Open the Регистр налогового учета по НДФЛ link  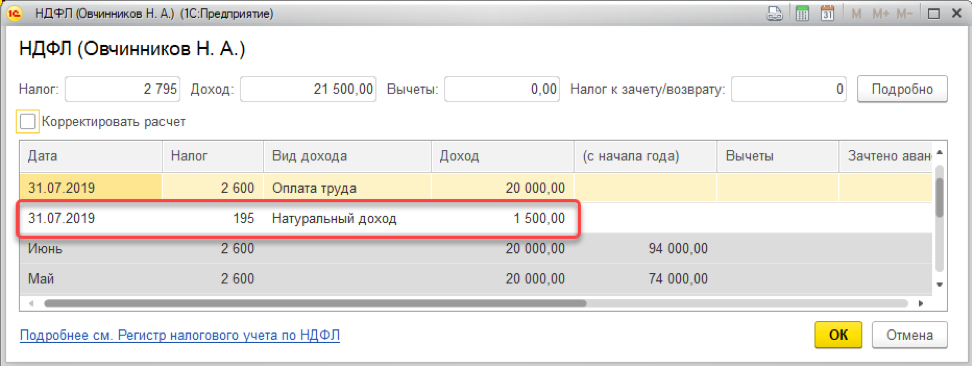point(180,336)
